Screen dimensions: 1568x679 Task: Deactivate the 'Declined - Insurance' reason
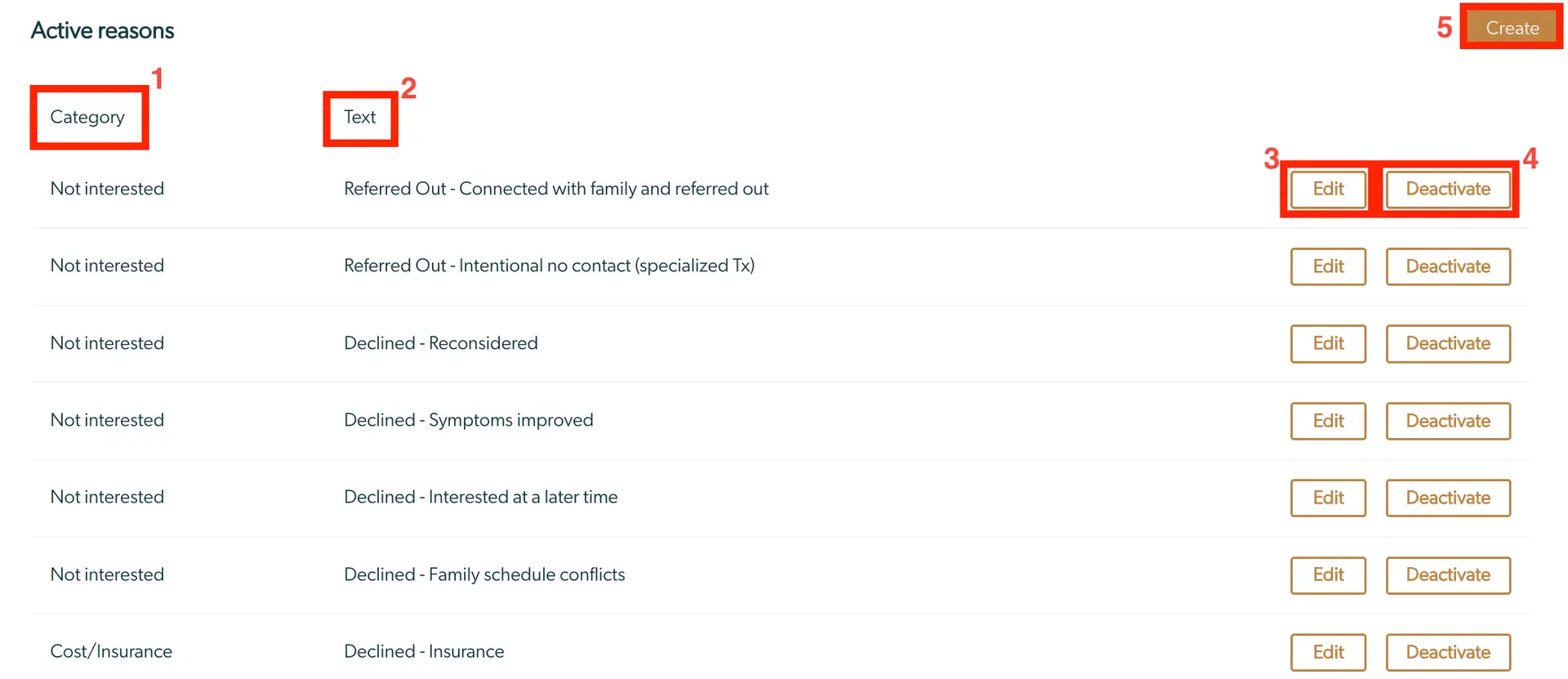pyautogui.click(x=1448, y=652)
